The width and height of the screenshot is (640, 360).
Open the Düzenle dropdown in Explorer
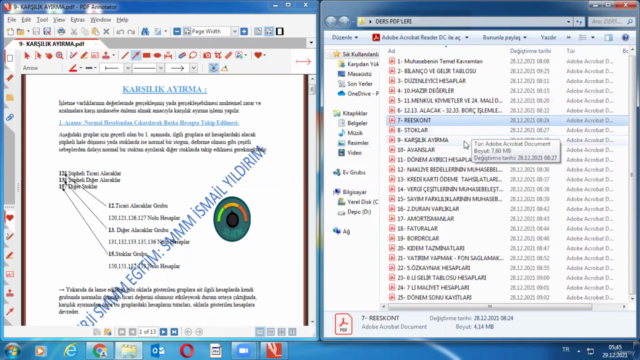click(x=345, y=38)
